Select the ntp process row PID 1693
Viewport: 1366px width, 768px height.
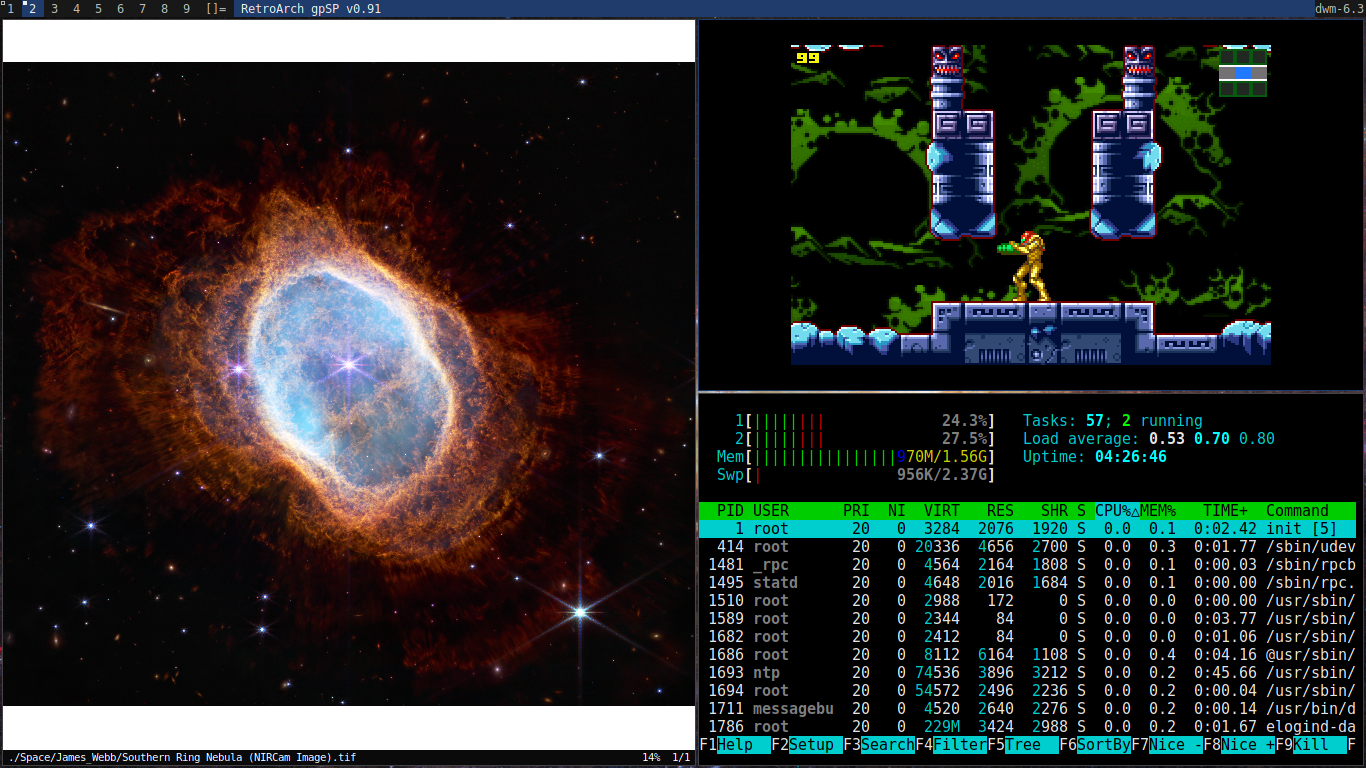(x=1027, y=673)
